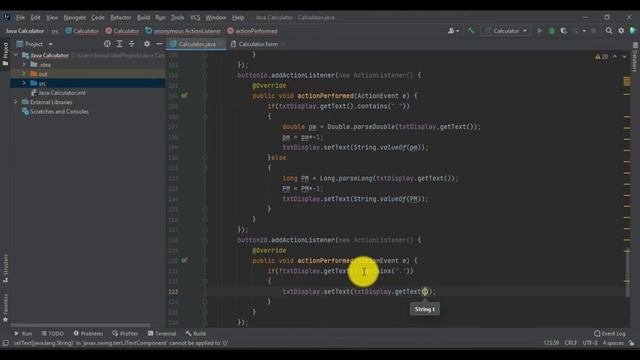Image resolution: width=640 pixels, height=360 pixels.
Task: Expand the src folder in project tree
Action: (24, 83)
